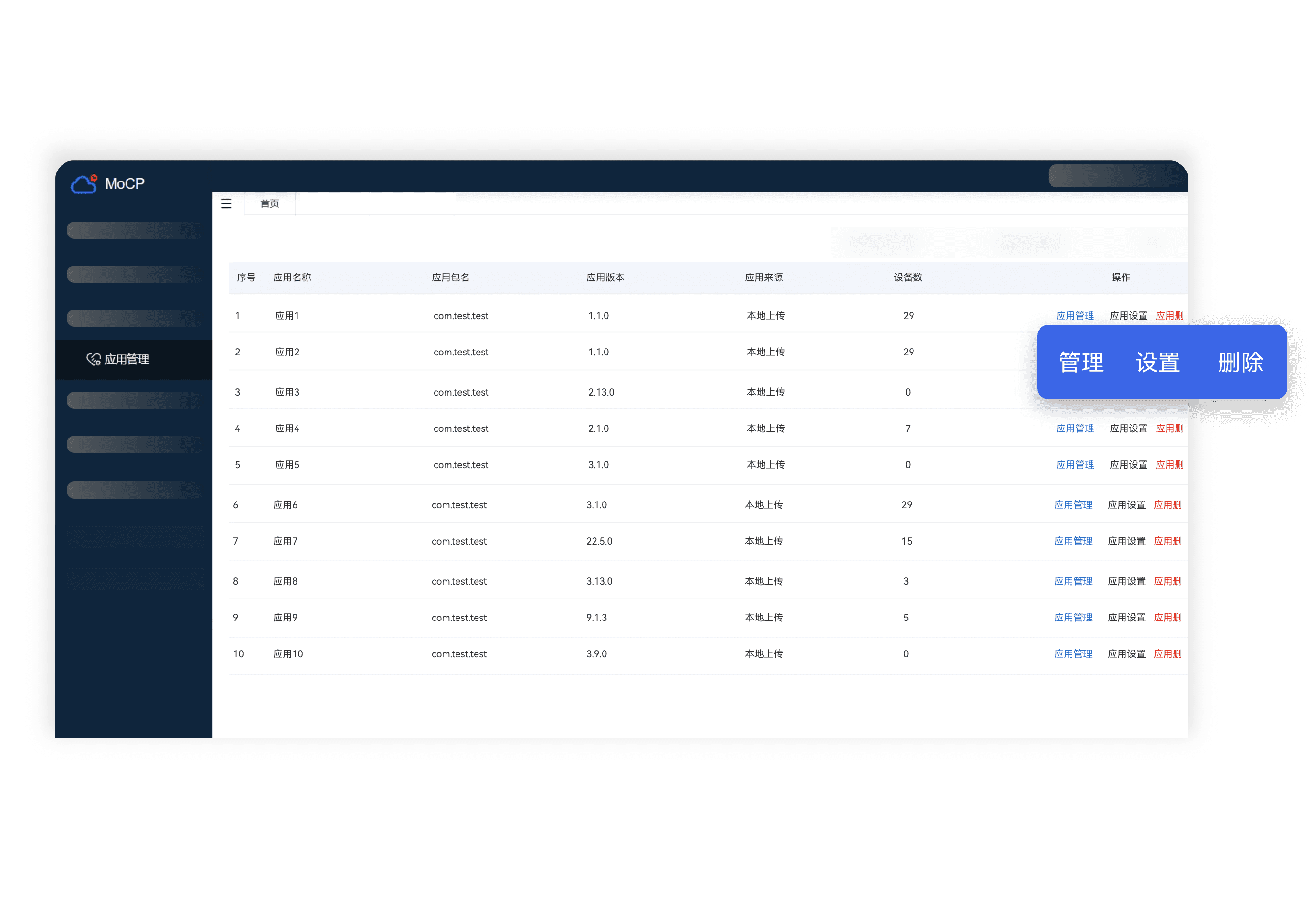Image resolution: width=1316 pixels, height=898 pixels.
Task: Click the 应用名称 column header
Action: (x=292, y=277)
